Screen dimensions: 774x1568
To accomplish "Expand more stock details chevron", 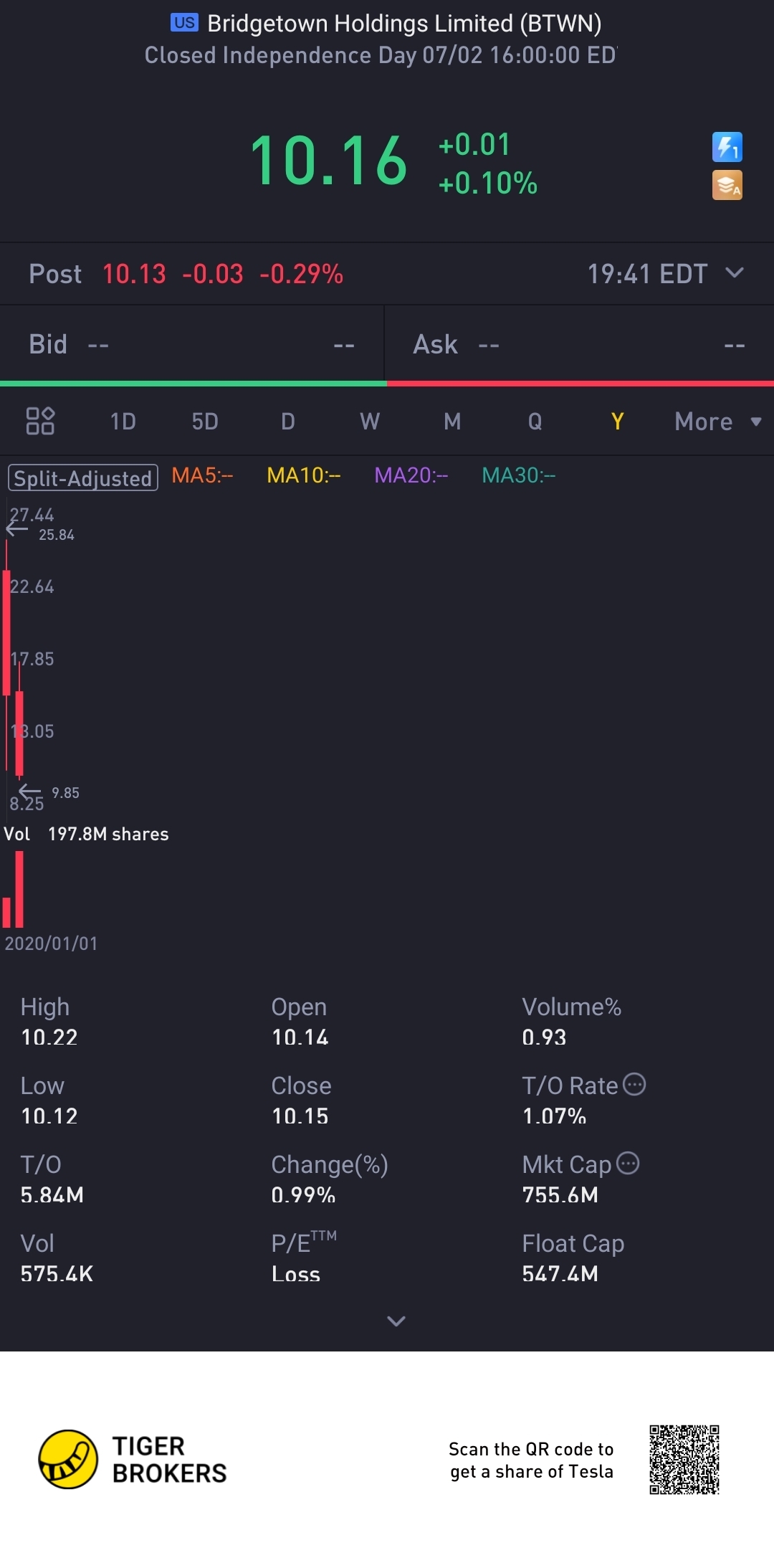I will pyautogui.click(x=396, y=1321).
